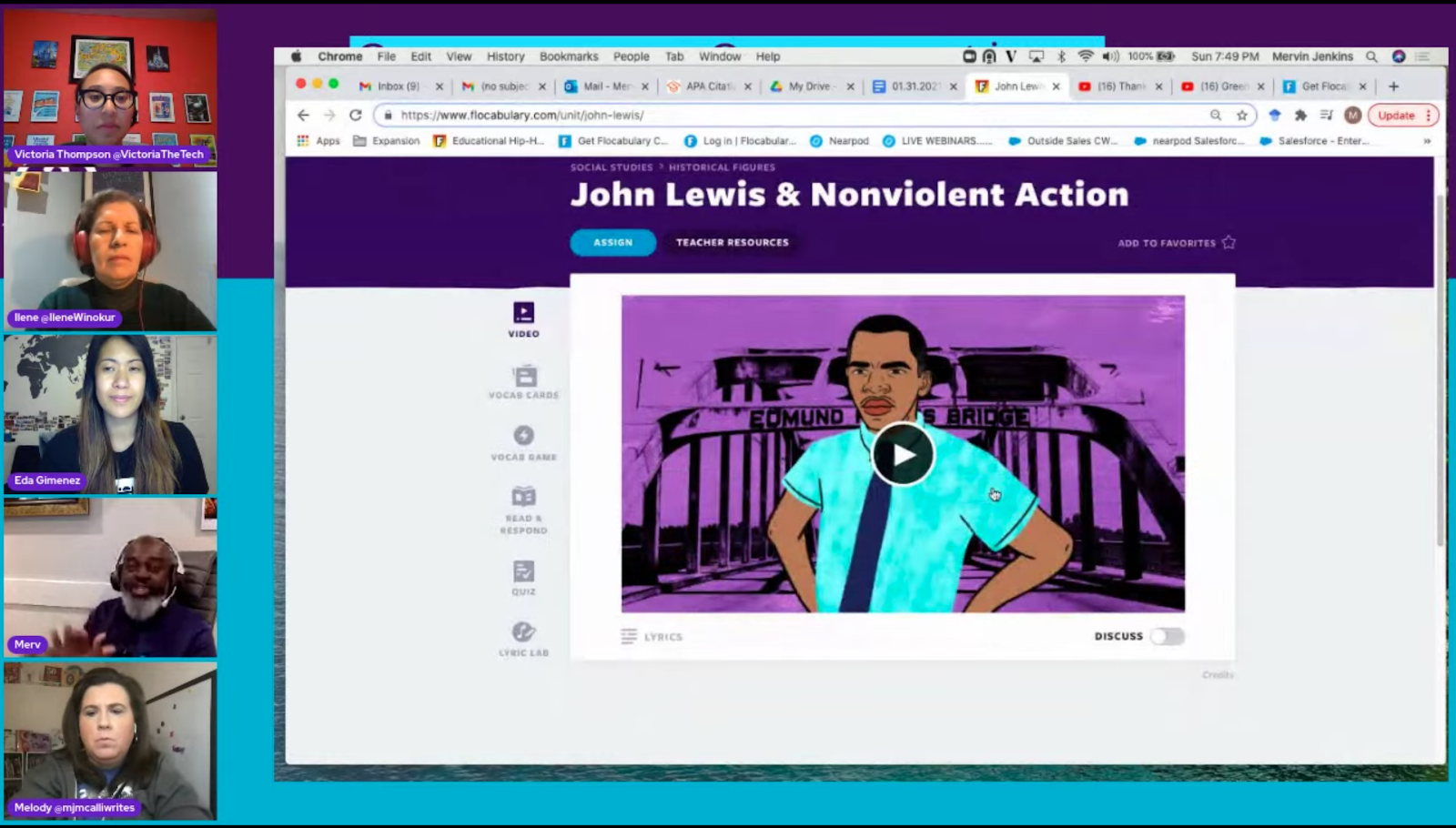
Task: Select Melody's video tile
Action: 110,742
